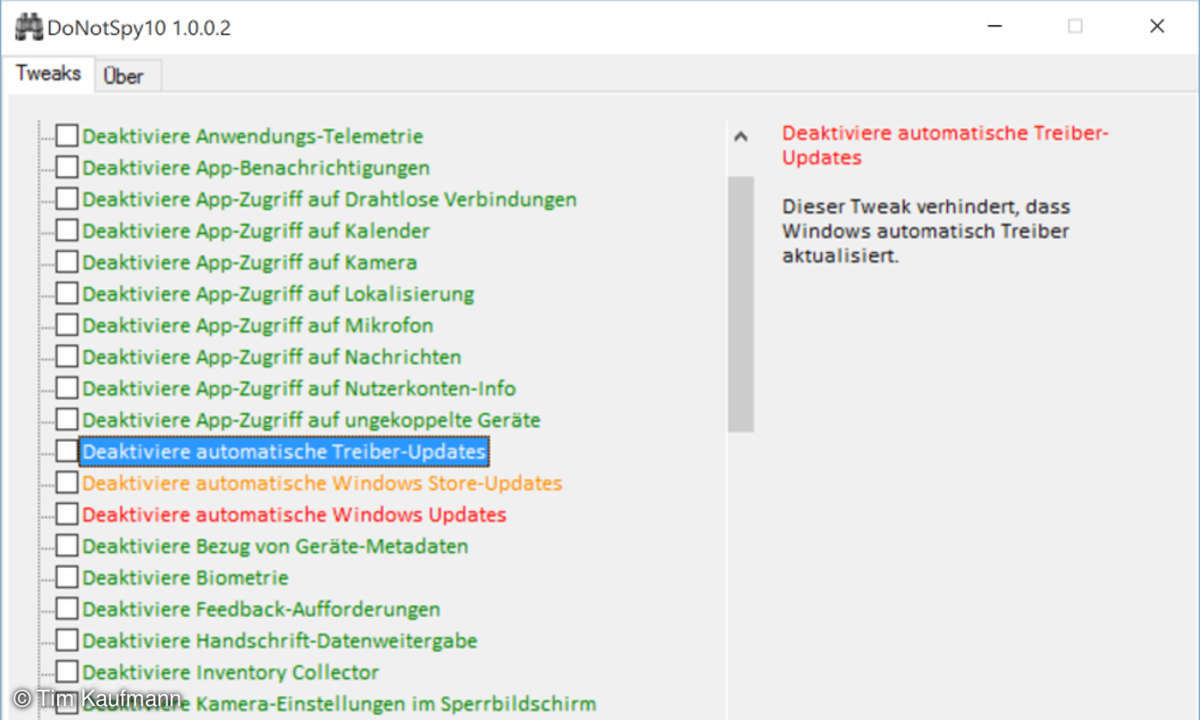Click the list scrollbar up arrow
The height and width of the screenshot is (720, 1200).
pyautogui.click(x=740, y=137)
